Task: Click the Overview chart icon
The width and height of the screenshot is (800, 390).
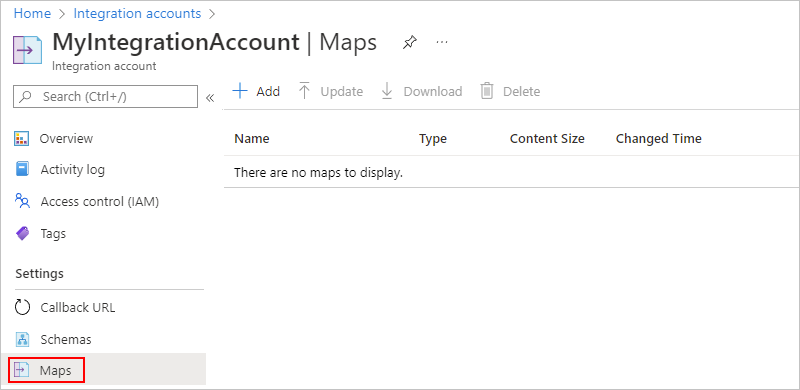Action: pyautogui.click(x=22, y=138)
